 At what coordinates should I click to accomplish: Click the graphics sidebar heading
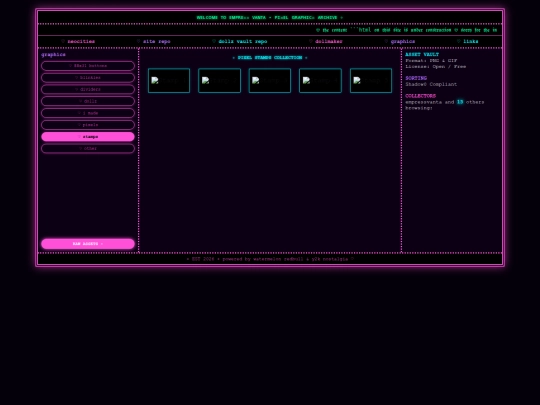53,54
